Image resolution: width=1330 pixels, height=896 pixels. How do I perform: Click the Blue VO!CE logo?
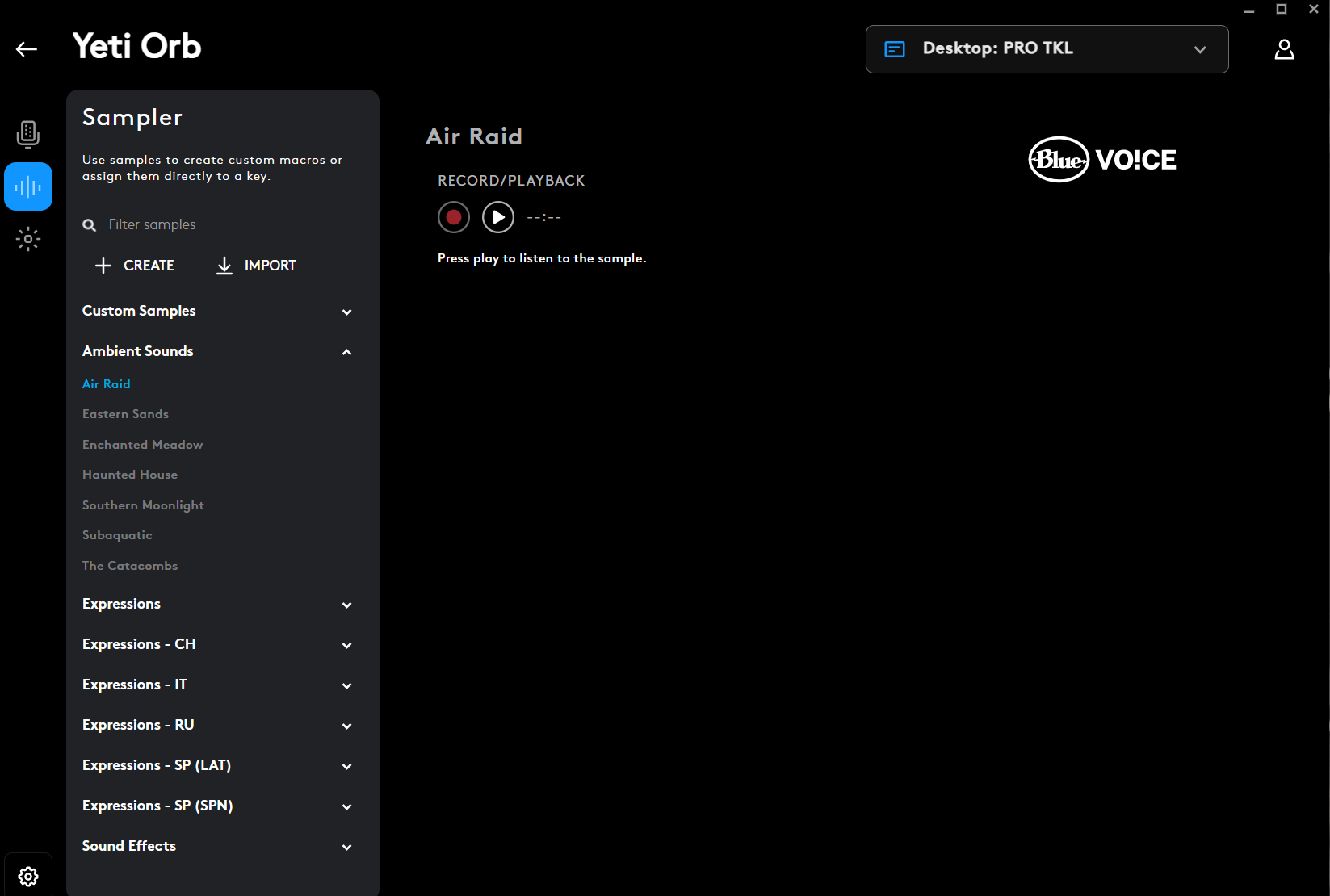tap(1101, 160)
